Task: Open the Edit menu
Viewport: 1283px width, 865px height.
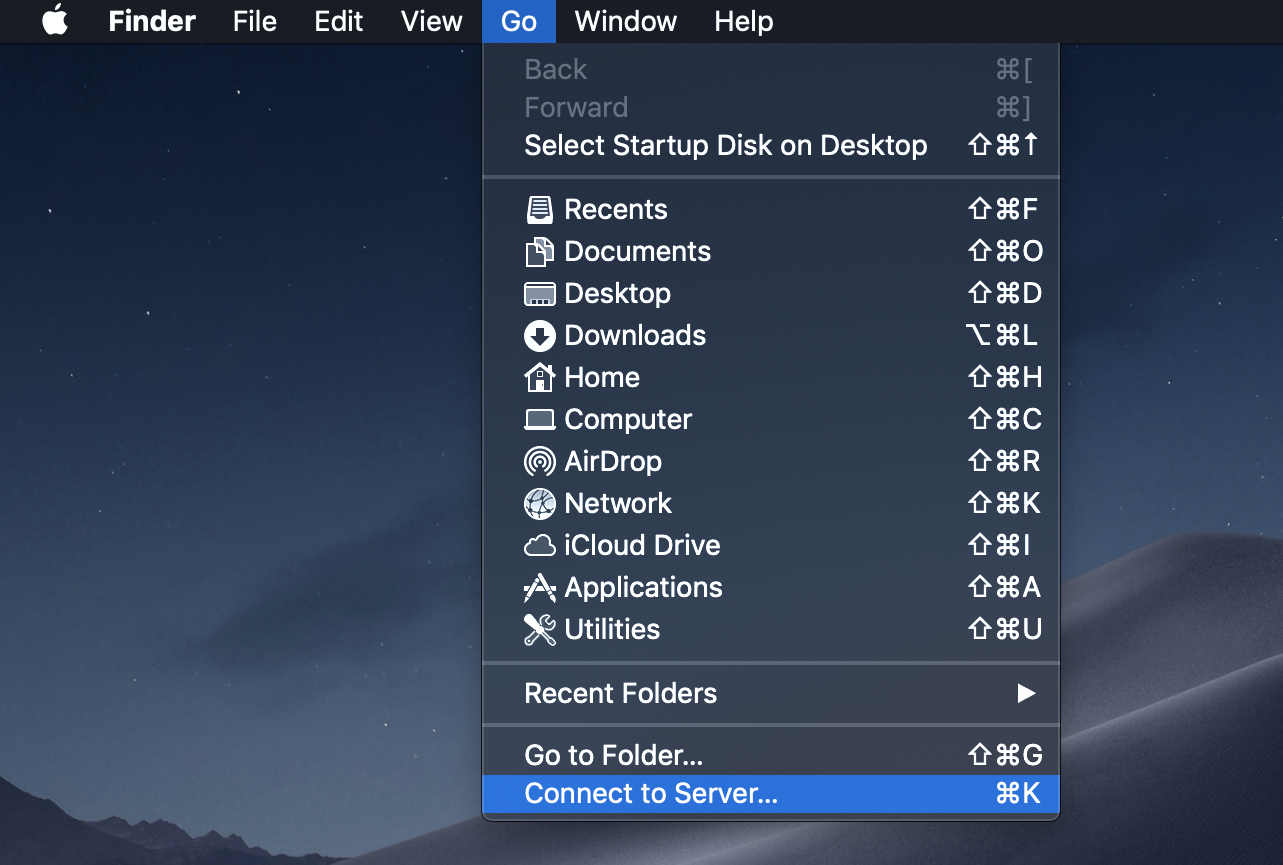Action: pyautogui.click(x=339, y=21)
